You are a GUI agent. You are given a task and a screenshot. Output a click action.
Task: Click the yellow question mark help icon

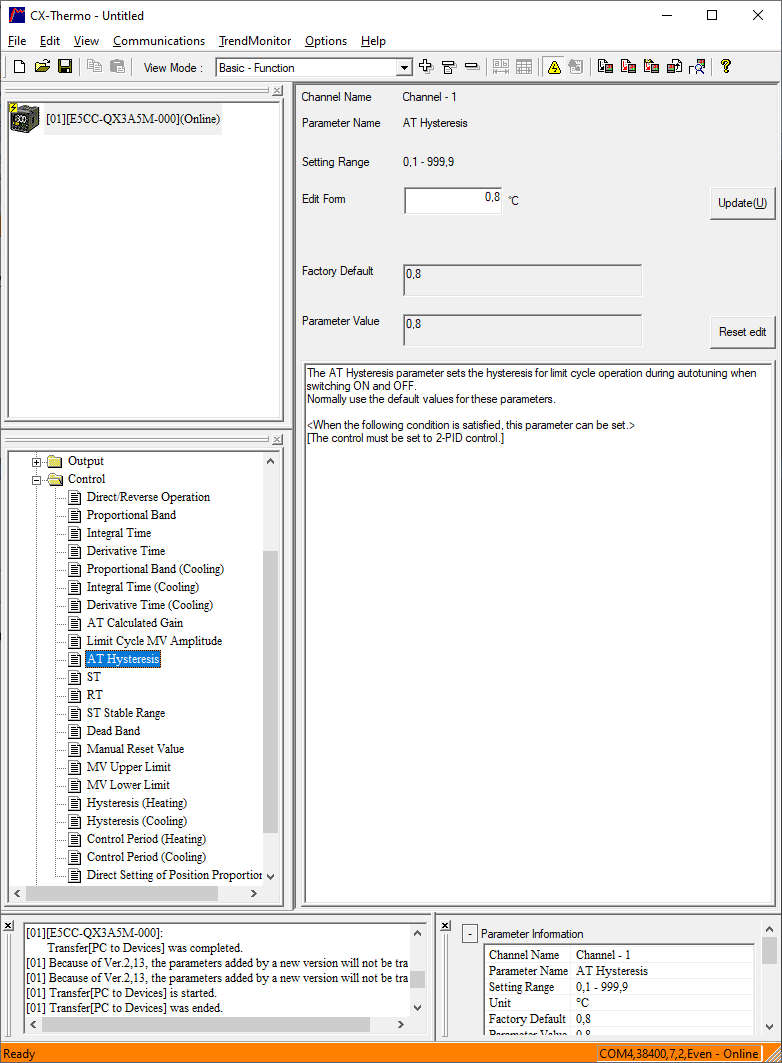pos(726,66)
